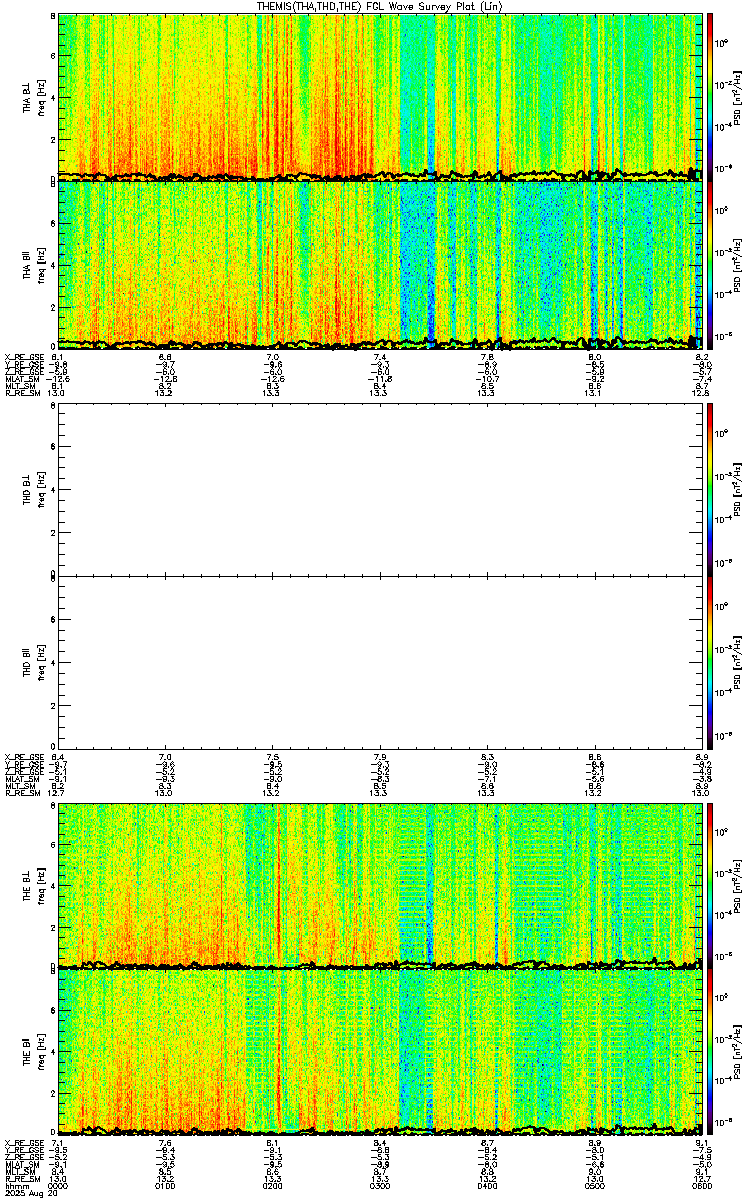Click the THE B∥ spectrogram panel
Viewport: 750px width, 1200px height.
(379, 1053)
